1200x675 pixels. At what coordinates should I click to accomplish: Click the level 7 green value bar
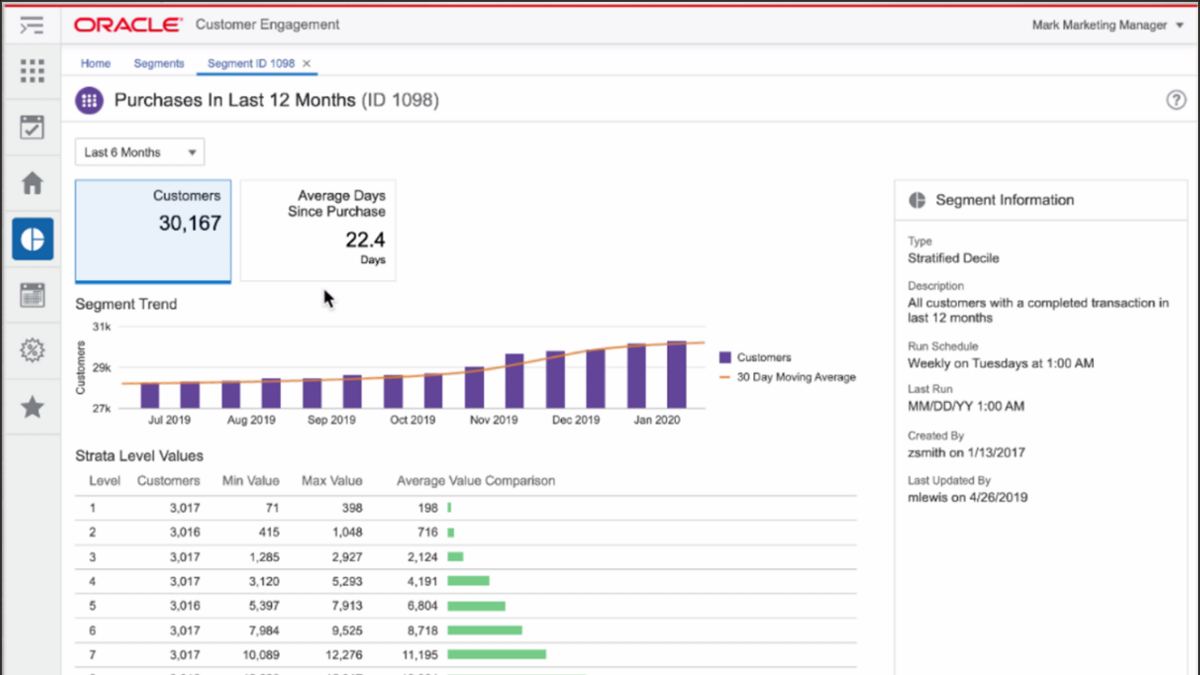497,654
